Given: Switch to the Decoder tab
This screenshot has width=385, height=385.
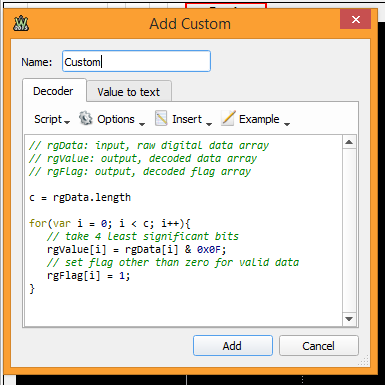Looking at the screenshot, I should click(x=53, y=91).
